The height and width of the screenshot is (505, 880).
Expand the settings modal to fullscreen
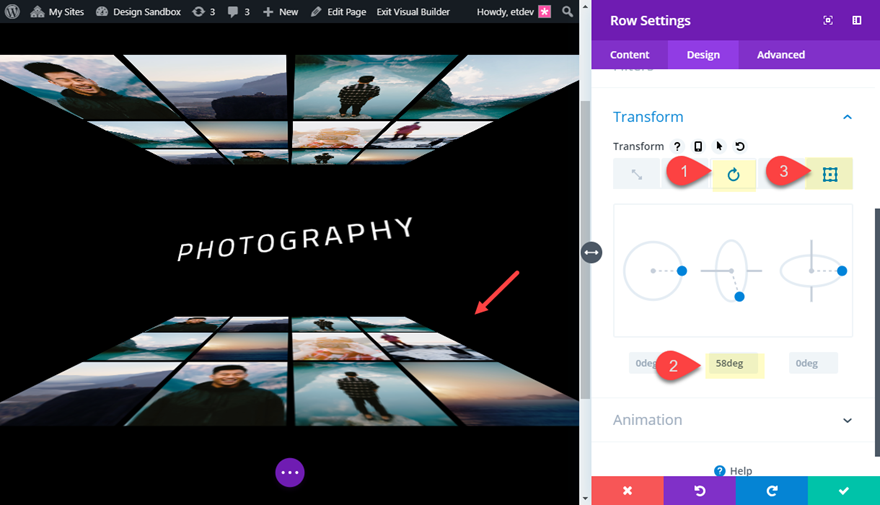pyautogui.click(x=828, y=21)
